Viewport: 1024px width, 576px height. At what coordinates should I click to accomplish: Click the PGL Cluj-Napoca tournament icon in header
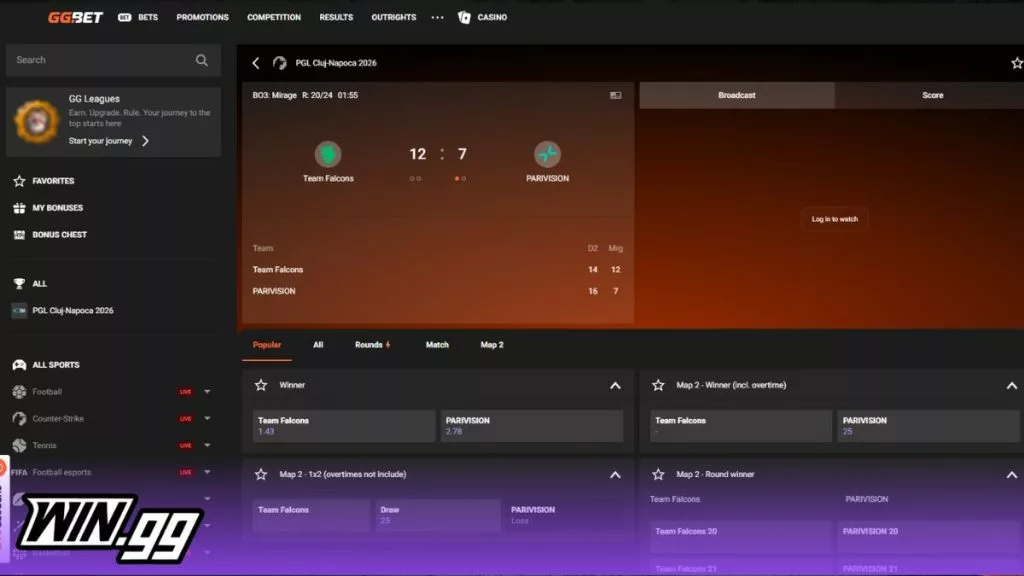tap(280, 63)
